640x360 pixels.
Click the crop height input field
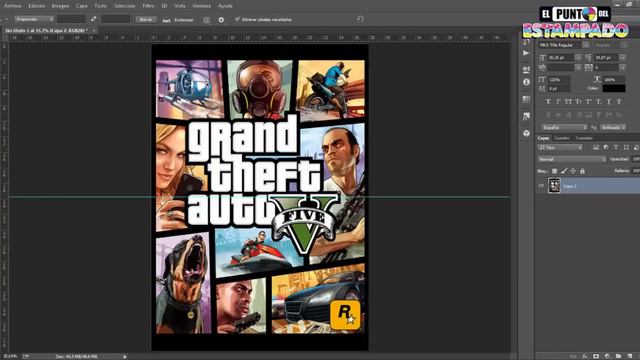coord(116,19)
